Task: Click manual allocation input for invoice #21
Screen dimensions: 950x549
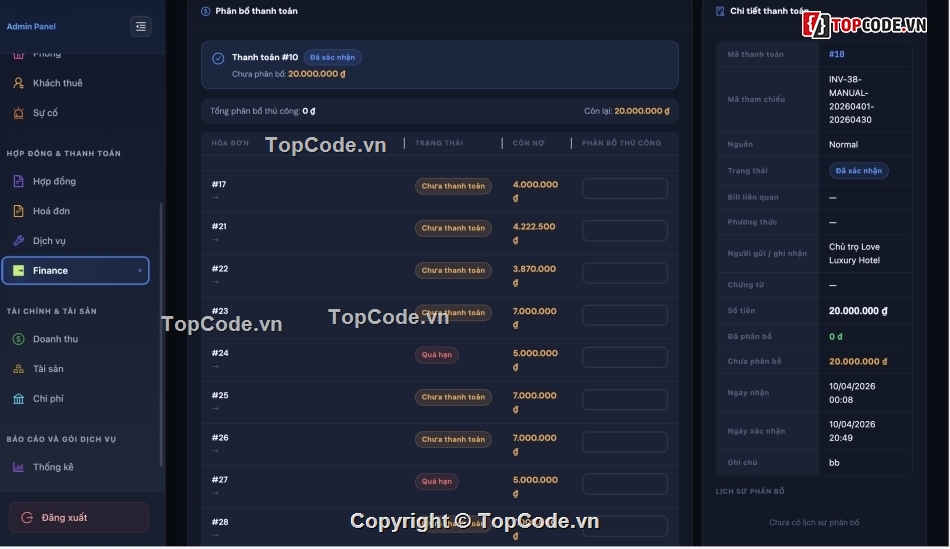Action: coord(625,231)
